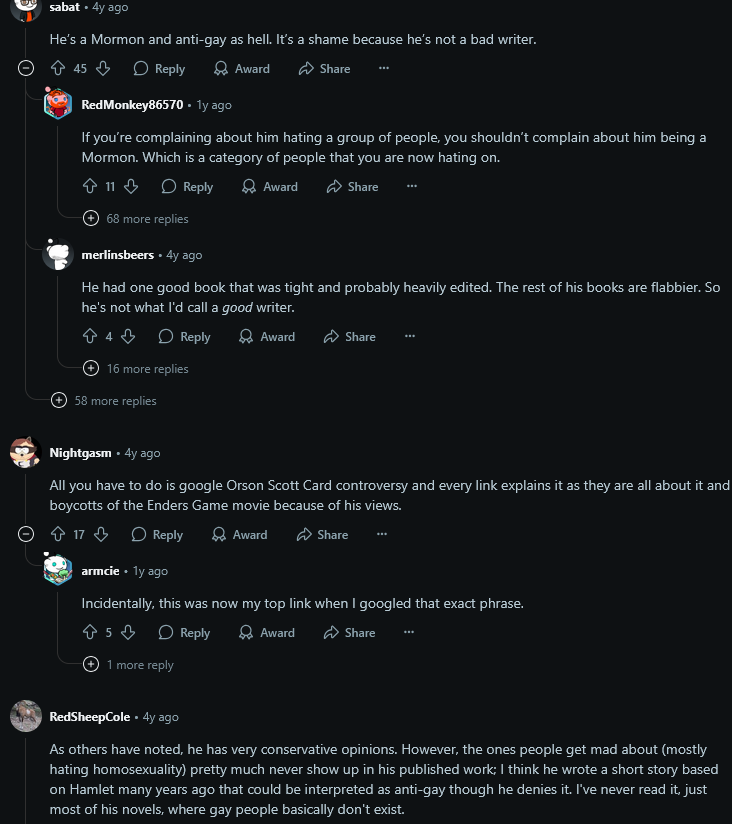Upvote Nightgasm's comment
The width and height of the screenshot is (732, 824).
58,535
